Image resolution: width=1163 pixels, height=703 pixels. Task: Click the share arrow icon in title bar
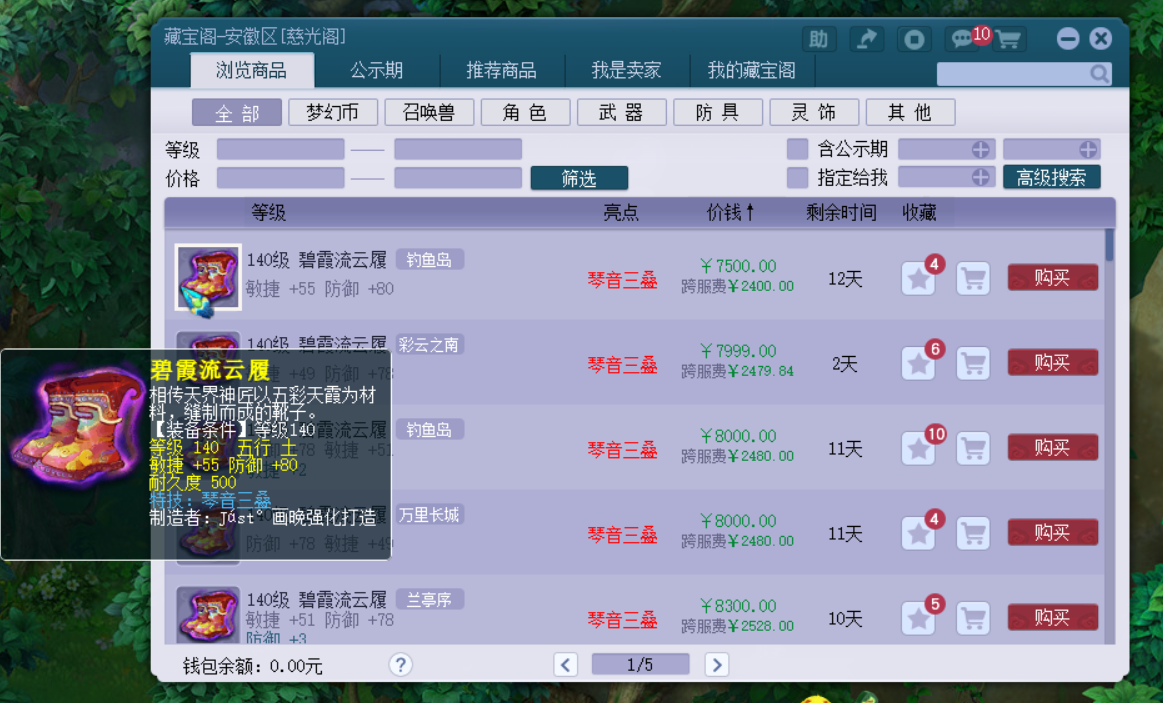point(866,39)
